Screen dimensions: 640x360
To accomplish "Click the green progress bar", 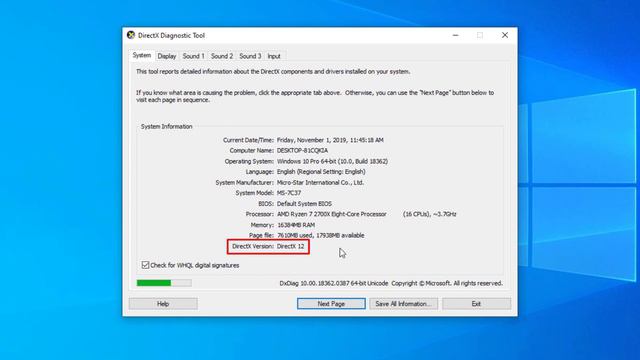I will (164, 283).
